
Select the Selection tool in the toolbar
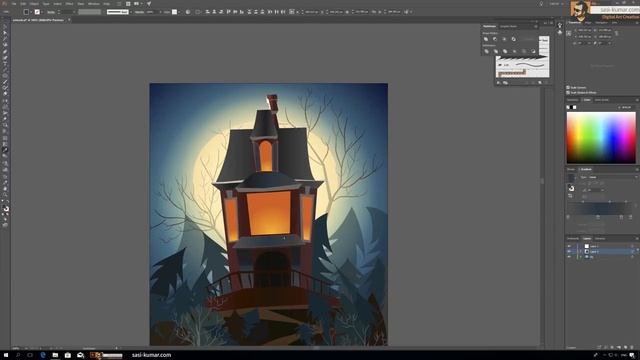point(5,27)
